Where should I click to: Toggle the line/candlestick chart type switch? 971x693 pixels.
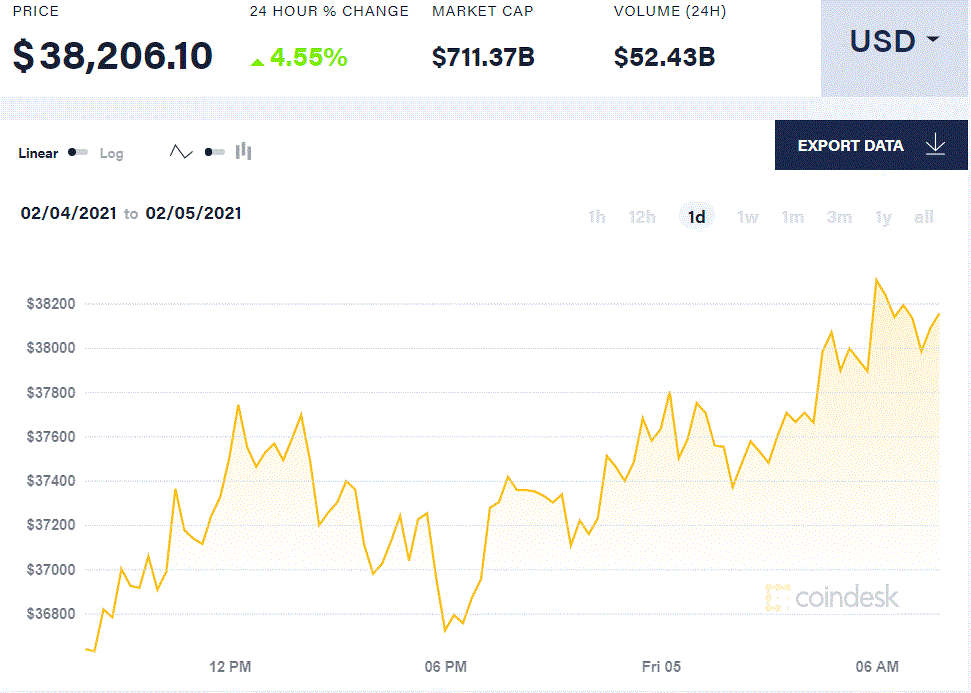(x=214, y=152)
